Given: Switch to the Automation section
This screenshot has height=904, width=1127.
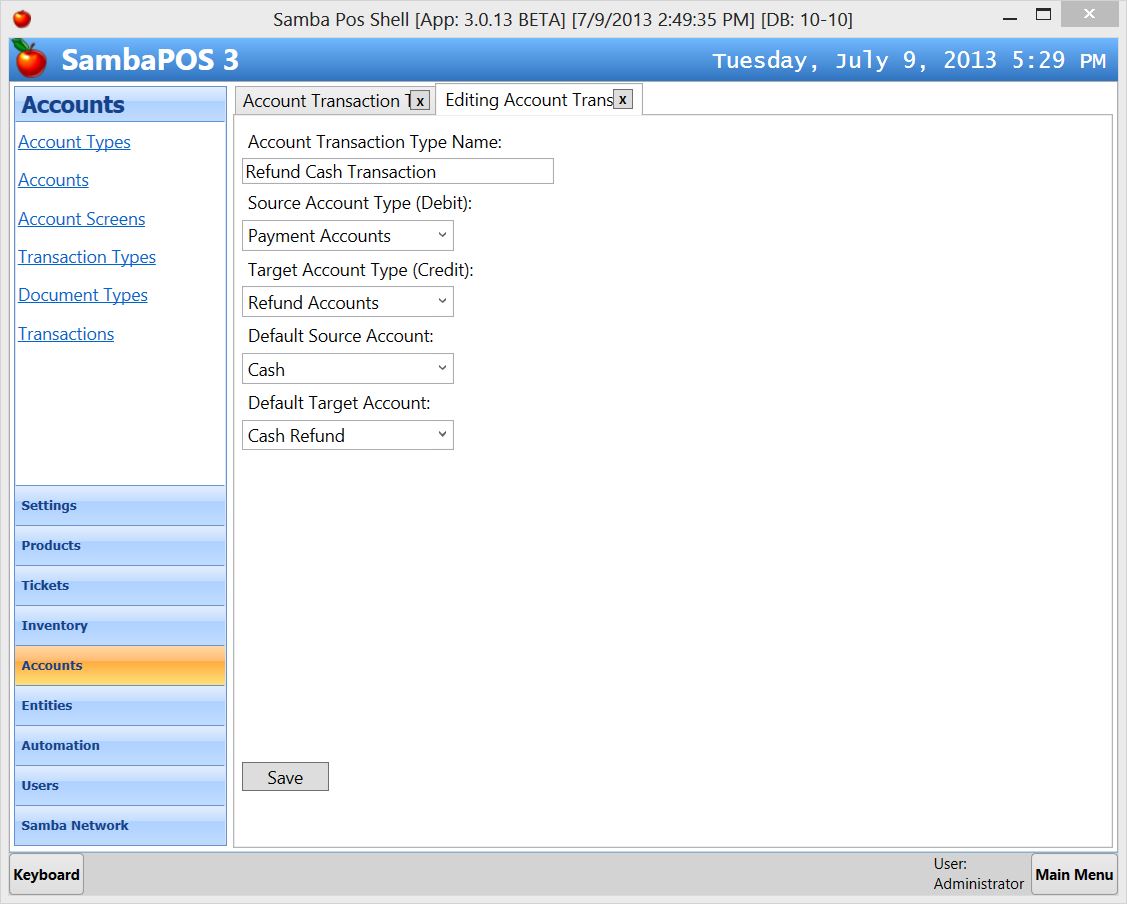Looking at the screenshot, I should pyautogui.click(x=120, y=746).
